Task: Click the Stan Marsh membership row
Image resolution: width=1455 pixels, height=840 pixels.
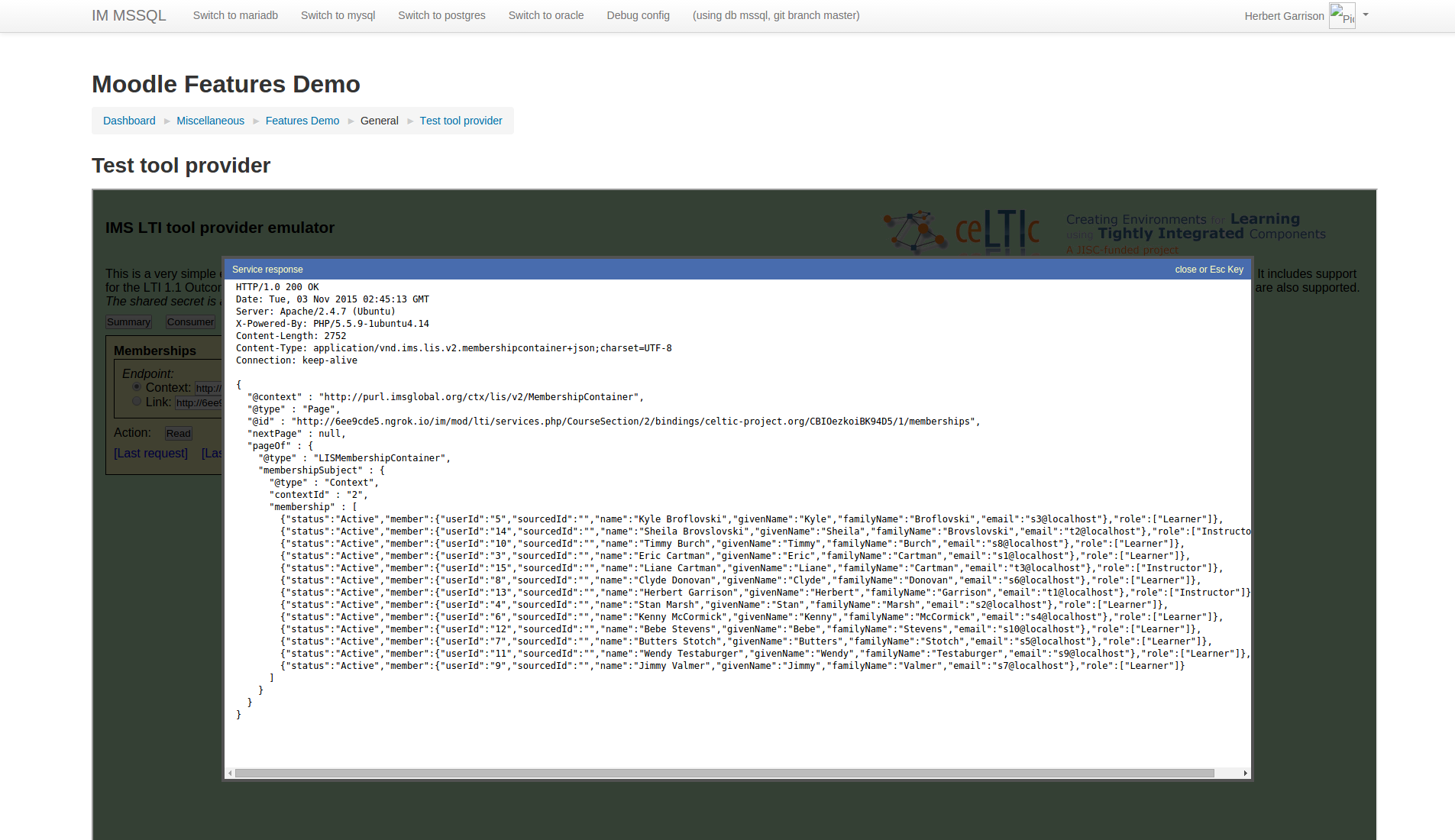Action: pyautogui.click(x=724, y=605)
